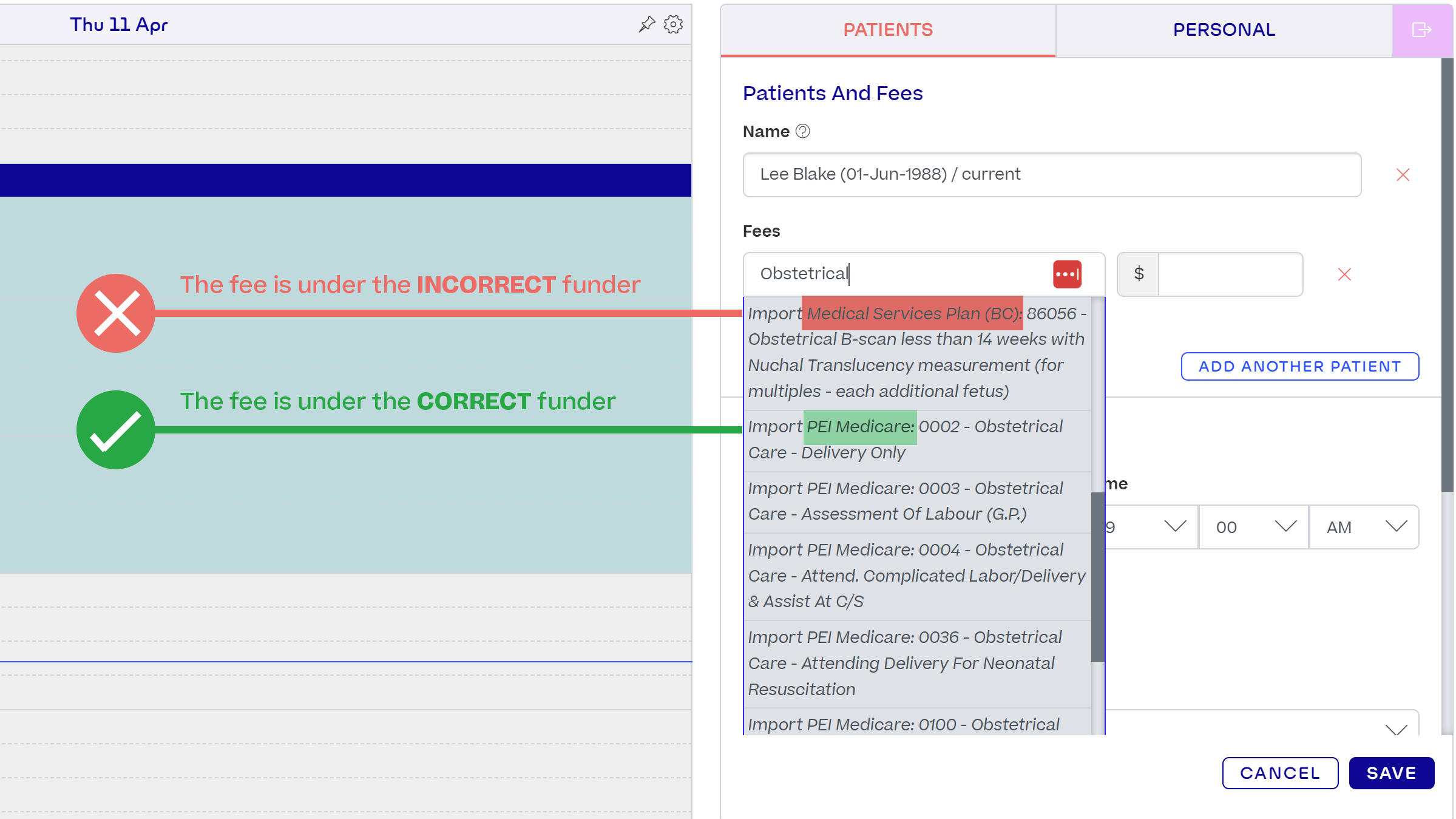The width and height of the screenshot is (1456, 819).
Task: Click the red X incorrect funder icon
Action: 116,313
